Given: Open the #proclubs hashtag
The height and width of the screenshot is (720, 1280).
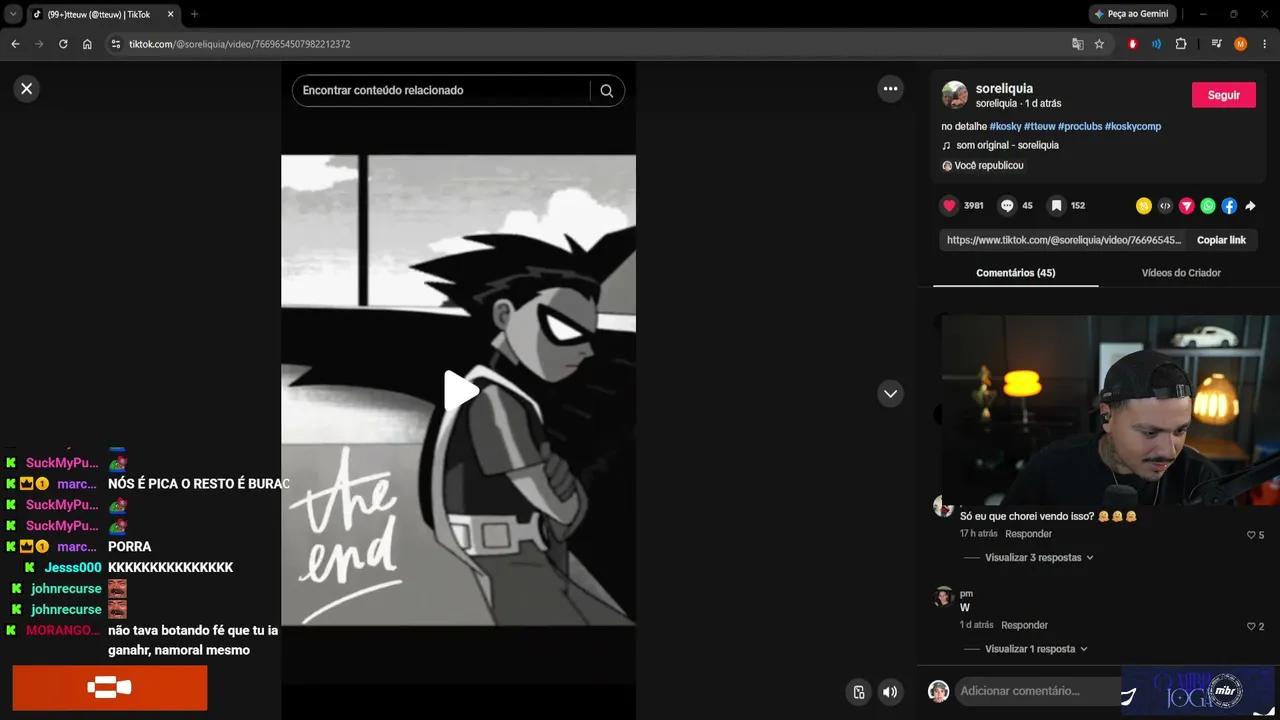Looking at the screenshot, I should tap(1080, 127).
